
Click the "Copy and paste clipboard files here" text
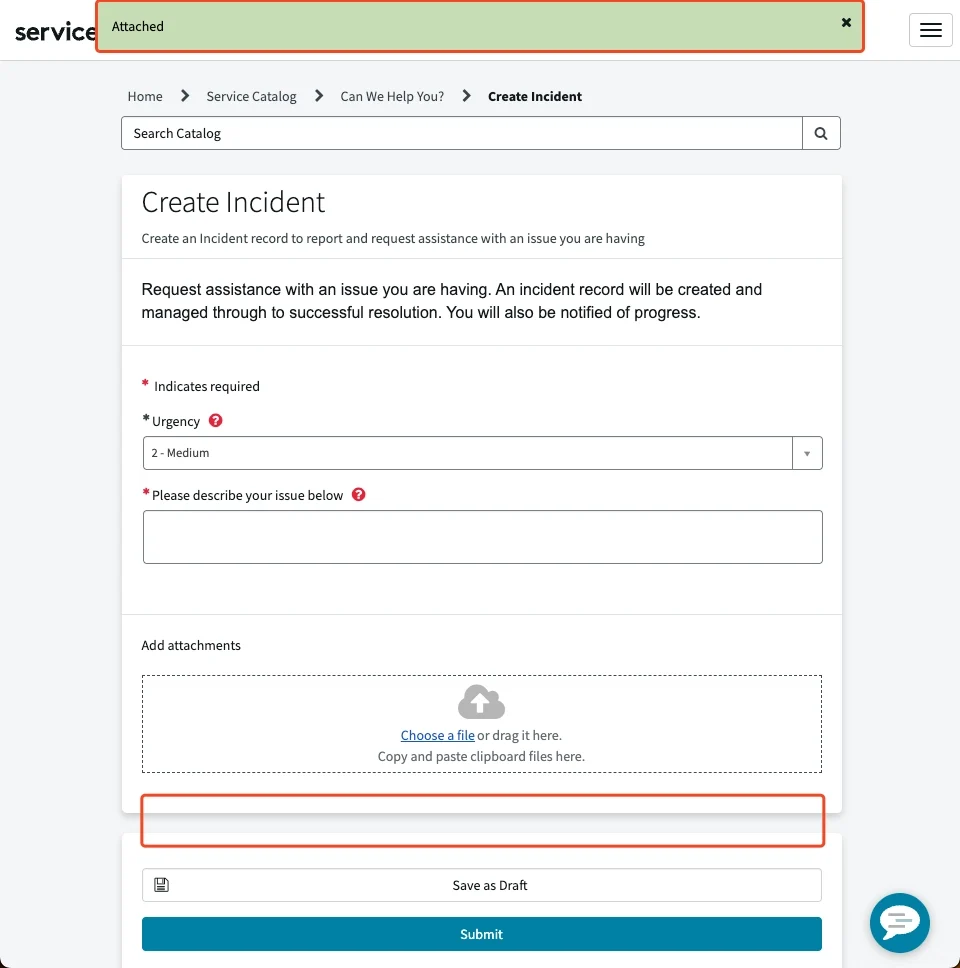click(481, 757)
